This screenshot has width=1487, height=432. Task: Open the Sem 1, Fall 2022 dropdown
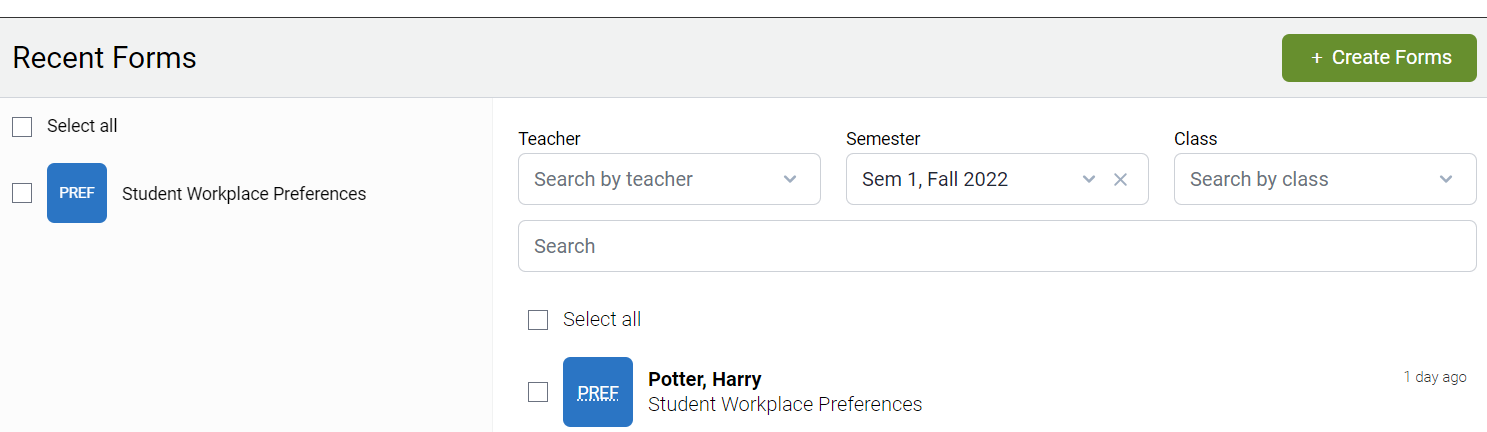point(997,179)
